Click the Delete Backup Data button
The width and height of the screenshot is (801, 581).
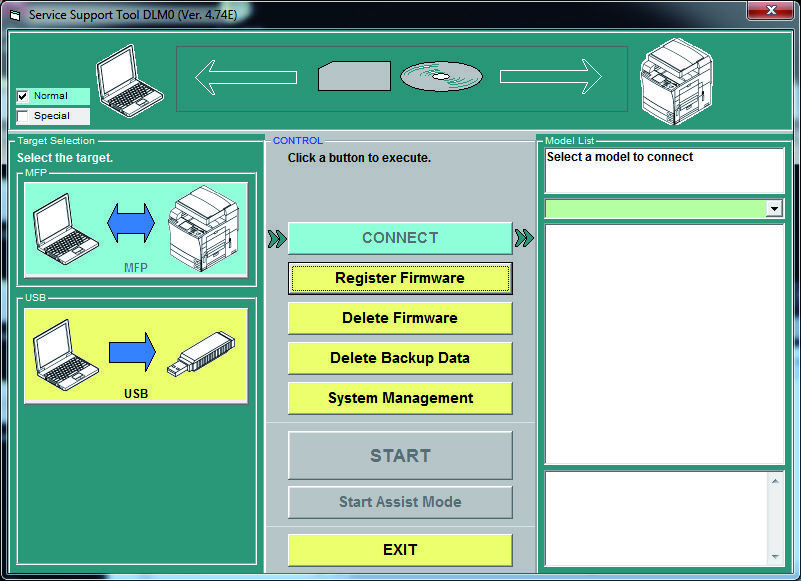(x=400, y=358)
